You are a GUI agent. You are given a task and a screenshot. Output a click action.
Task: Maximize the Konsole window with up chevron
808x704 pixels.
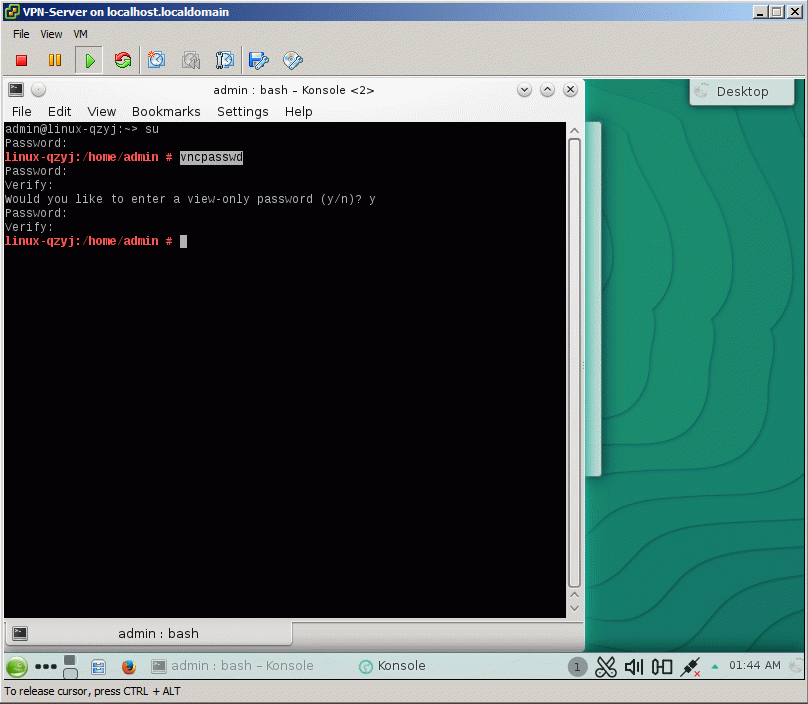(547, 90)
